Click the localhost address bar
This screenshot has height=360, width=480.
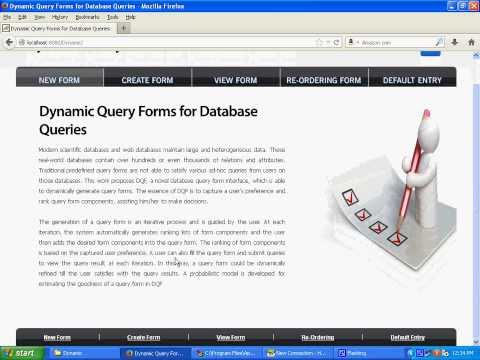tap(167, 42)
